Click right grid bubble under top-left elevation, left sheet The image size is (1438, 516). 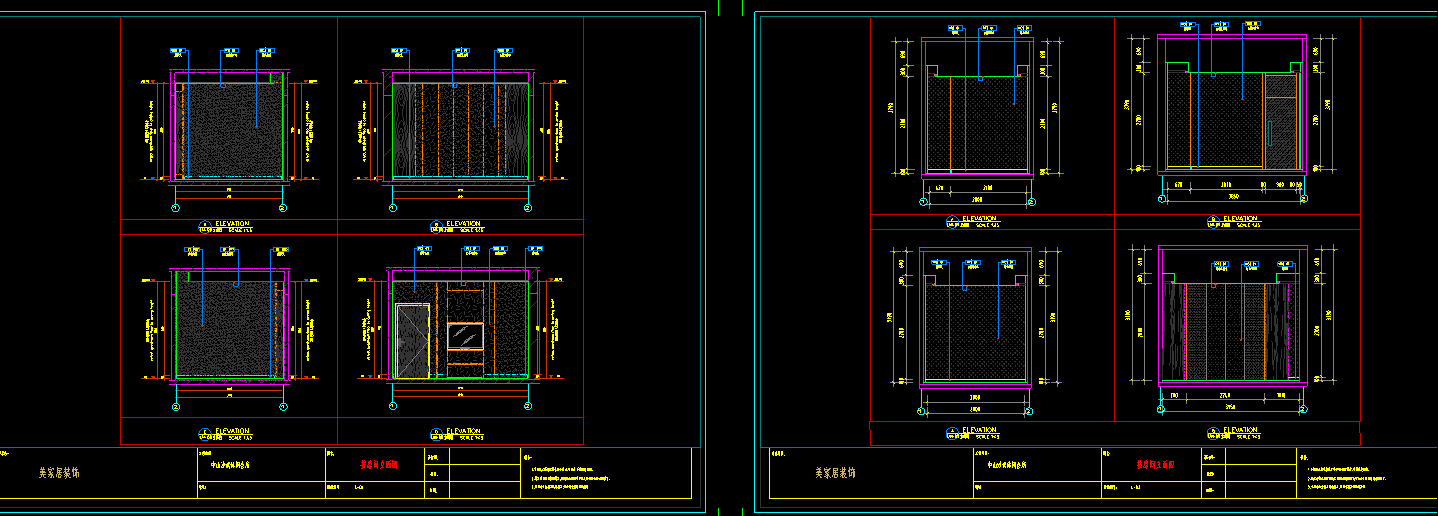pyautogui.click(x=283, y=208)
